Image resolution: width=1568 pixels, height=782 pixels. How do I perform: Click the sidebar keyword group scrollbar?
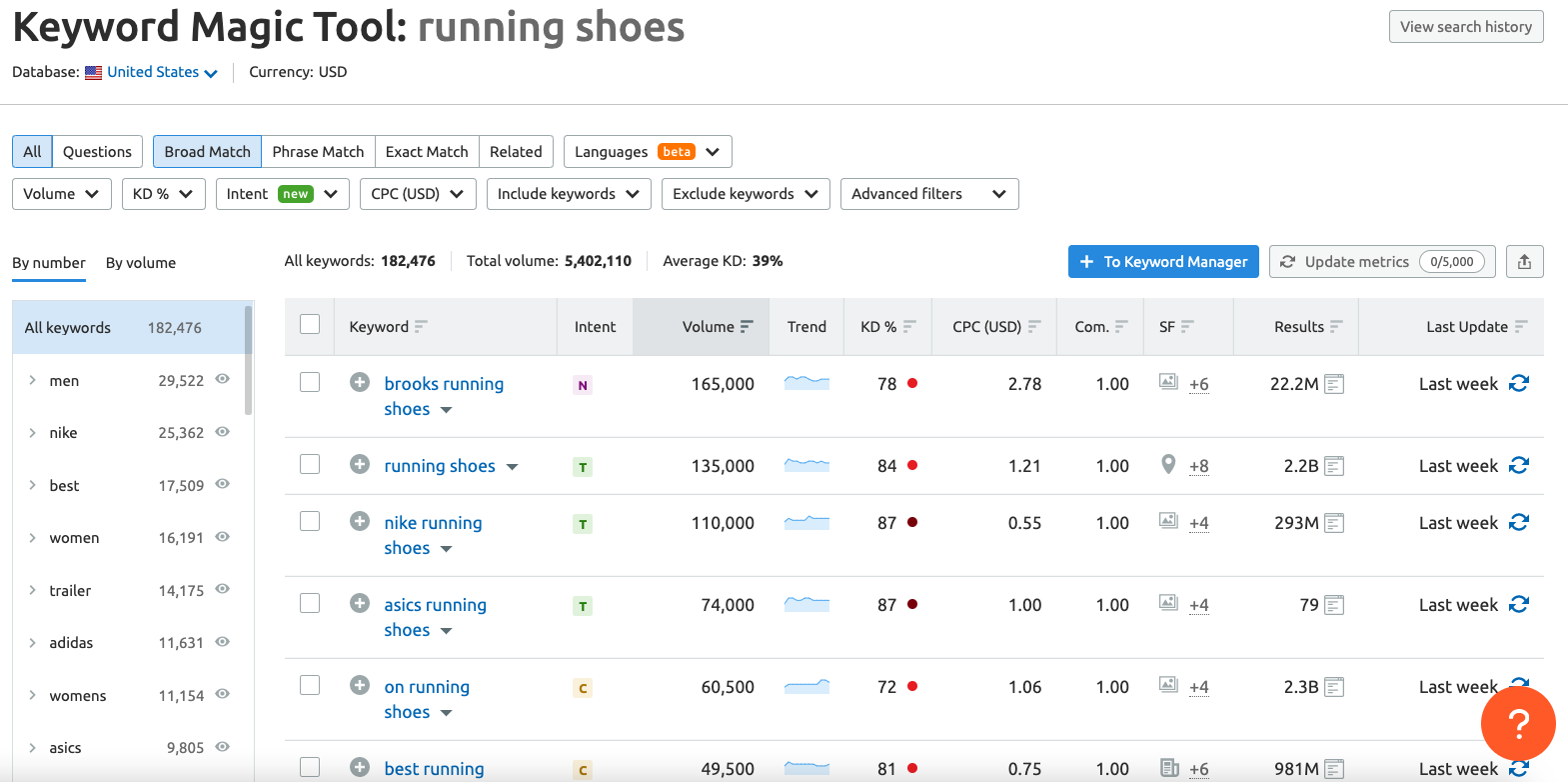coord(249,360)
